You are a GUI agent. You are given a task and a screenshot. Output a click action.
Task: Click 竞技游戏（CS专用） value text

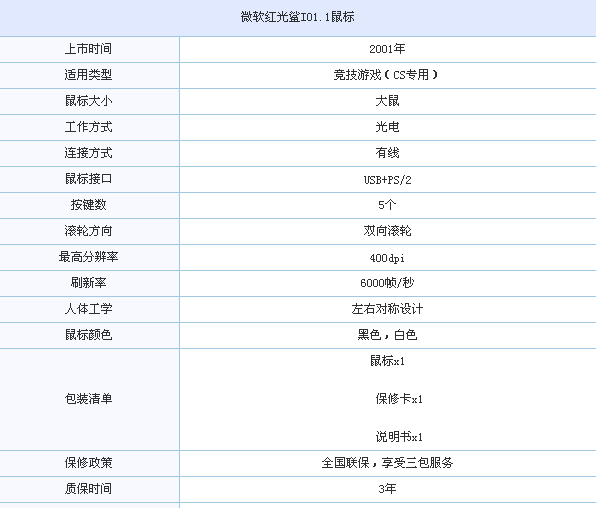coord(385,75)
